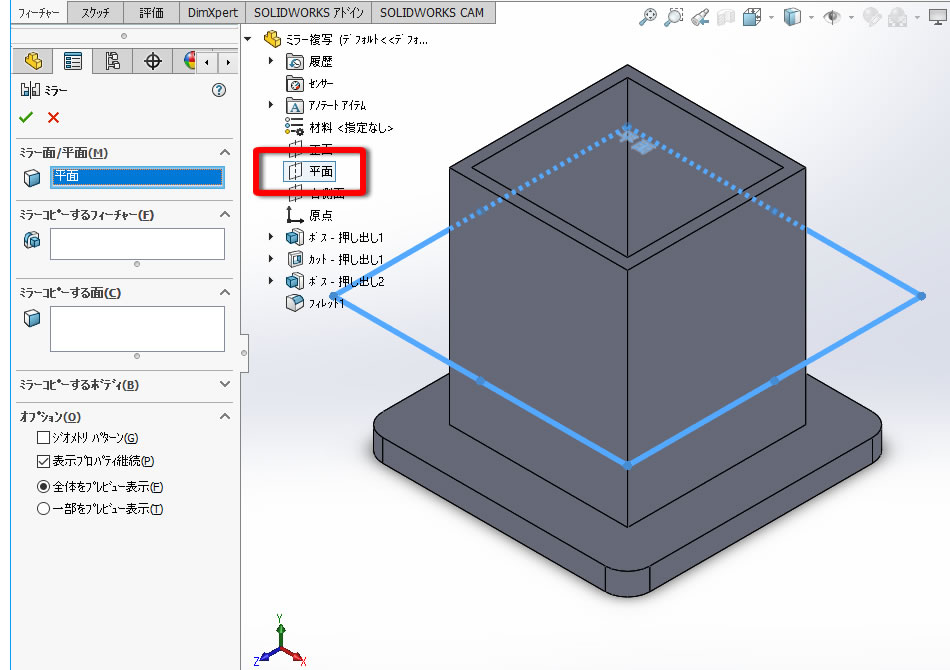The width and height of the screenshot is (950, 670).
Task: Expand the アノテート アイテム tree node
Action: click(271, 105)
